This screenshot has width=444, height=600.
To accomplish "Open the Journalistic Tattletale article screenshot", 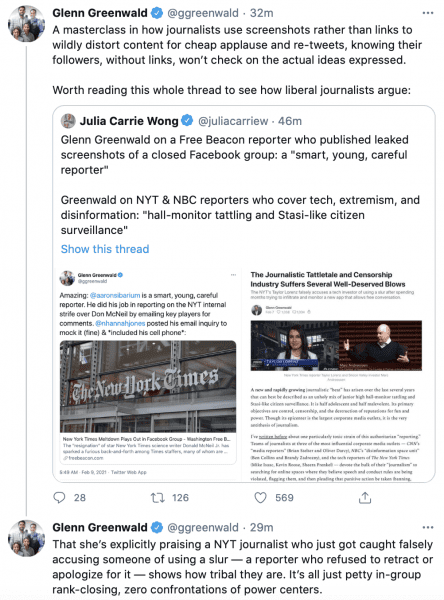I will click(336, 375).
